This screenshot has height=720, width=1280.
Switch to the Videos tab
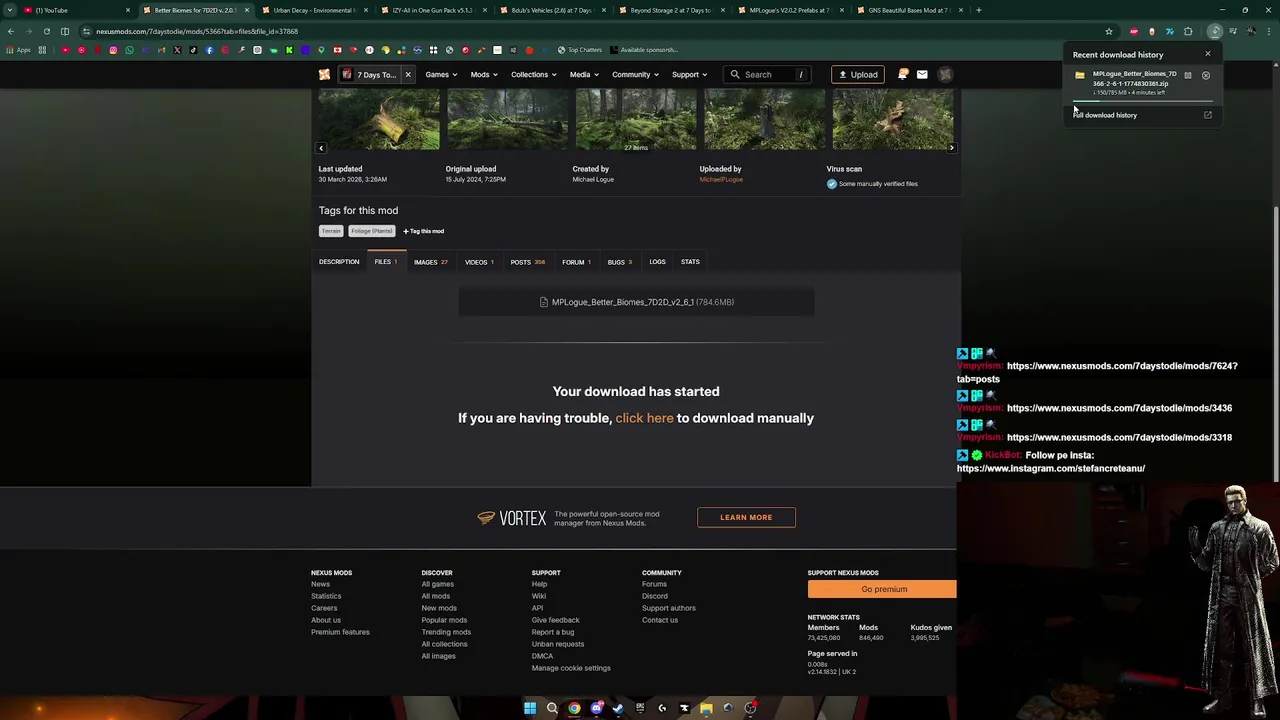tap(479, 262)
